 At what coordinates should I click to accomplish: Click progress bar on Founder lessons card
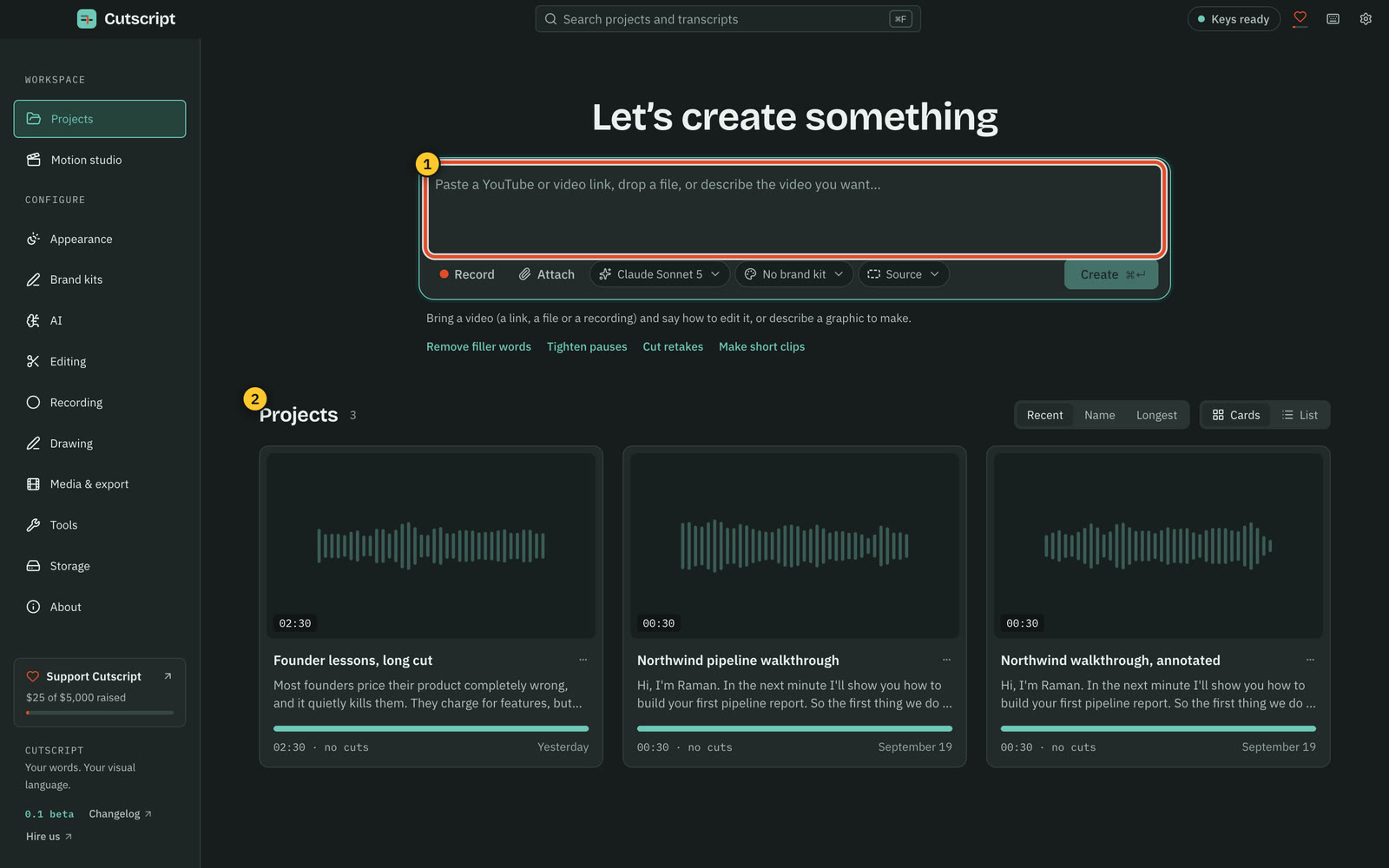[431, 728]
